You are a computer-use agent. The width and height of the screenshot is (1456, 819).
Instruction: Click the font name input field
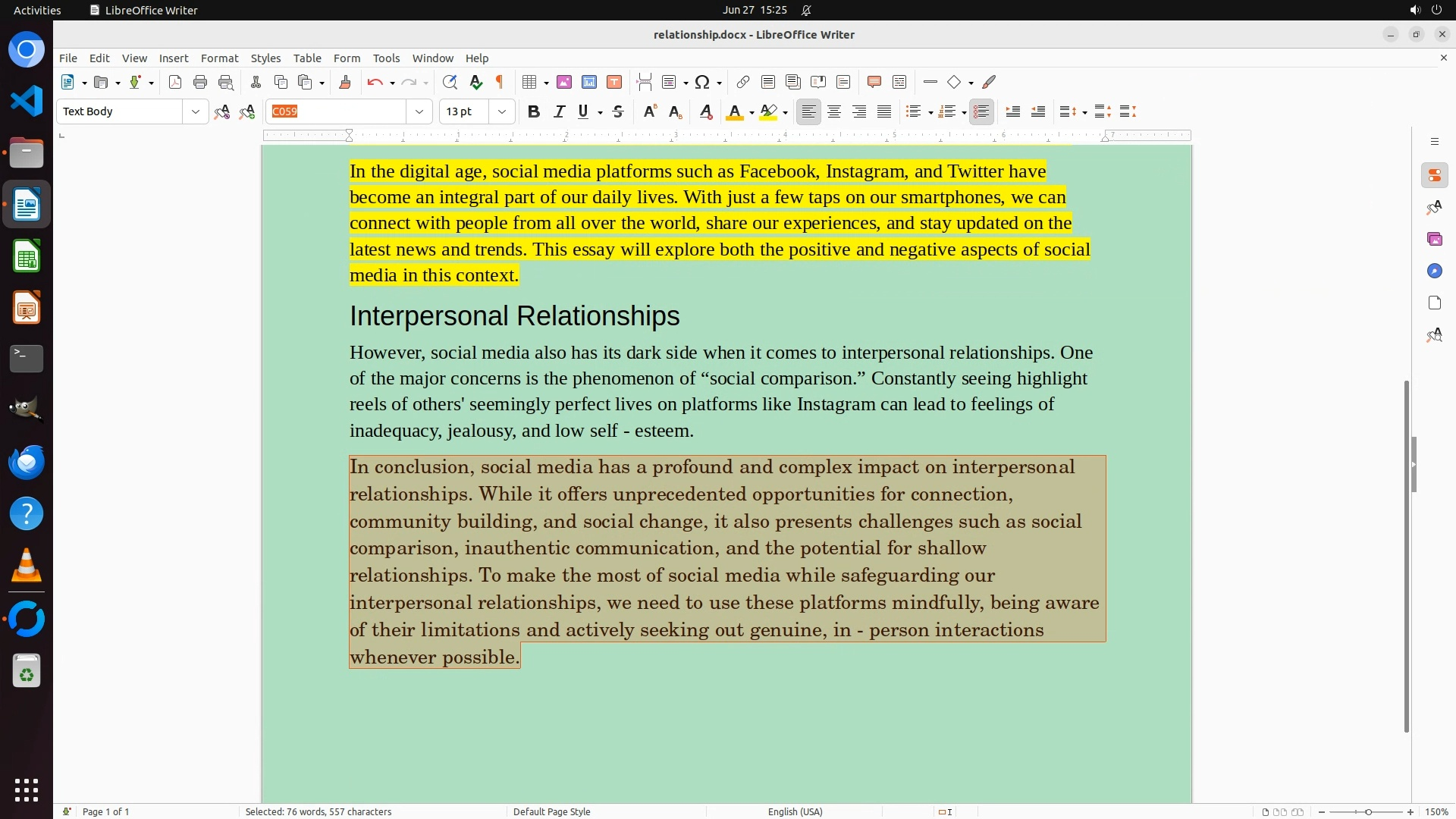tap(337, 111)
